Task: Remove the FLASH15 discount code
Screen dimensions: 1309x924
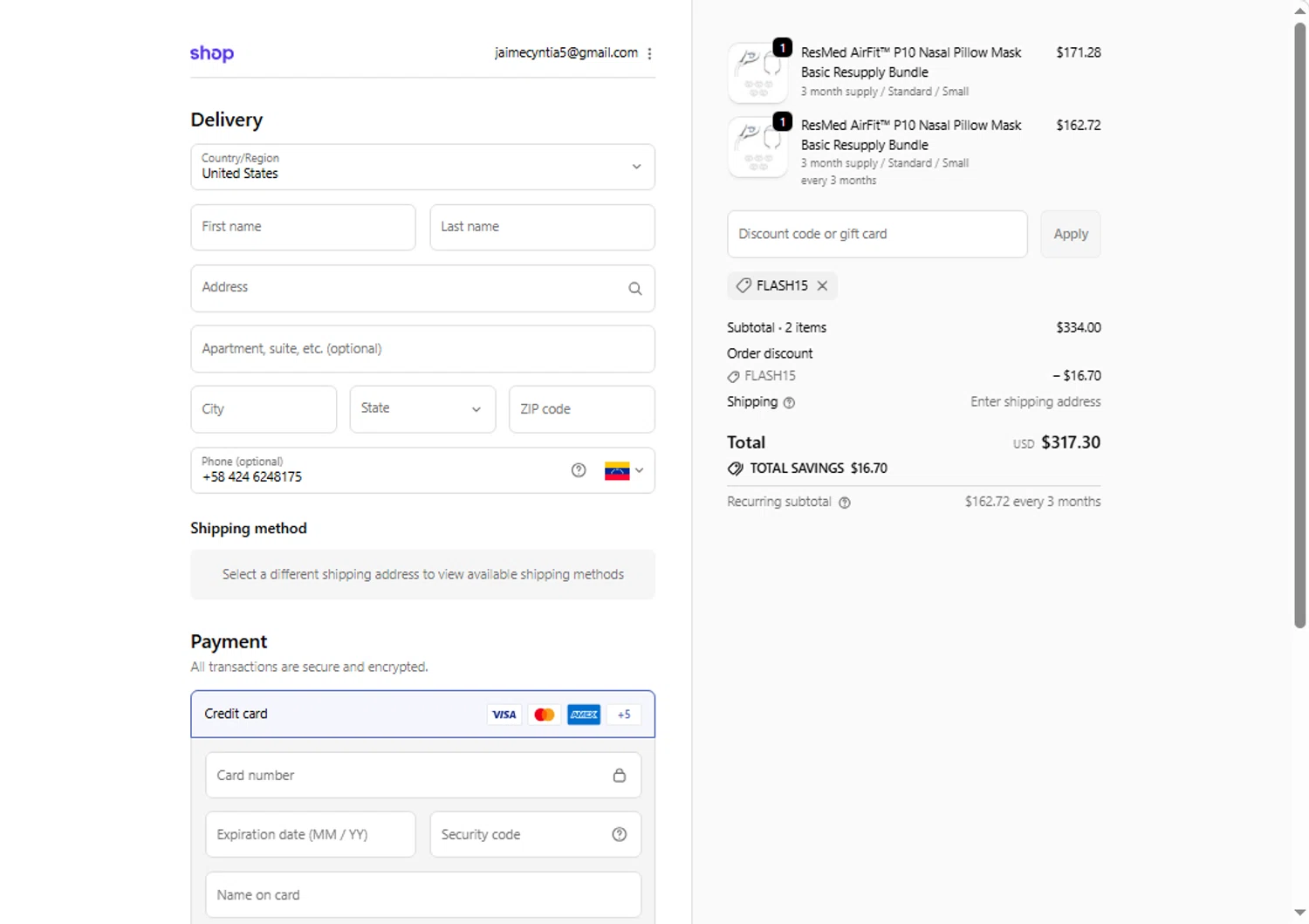Action: tap(822, 285)
